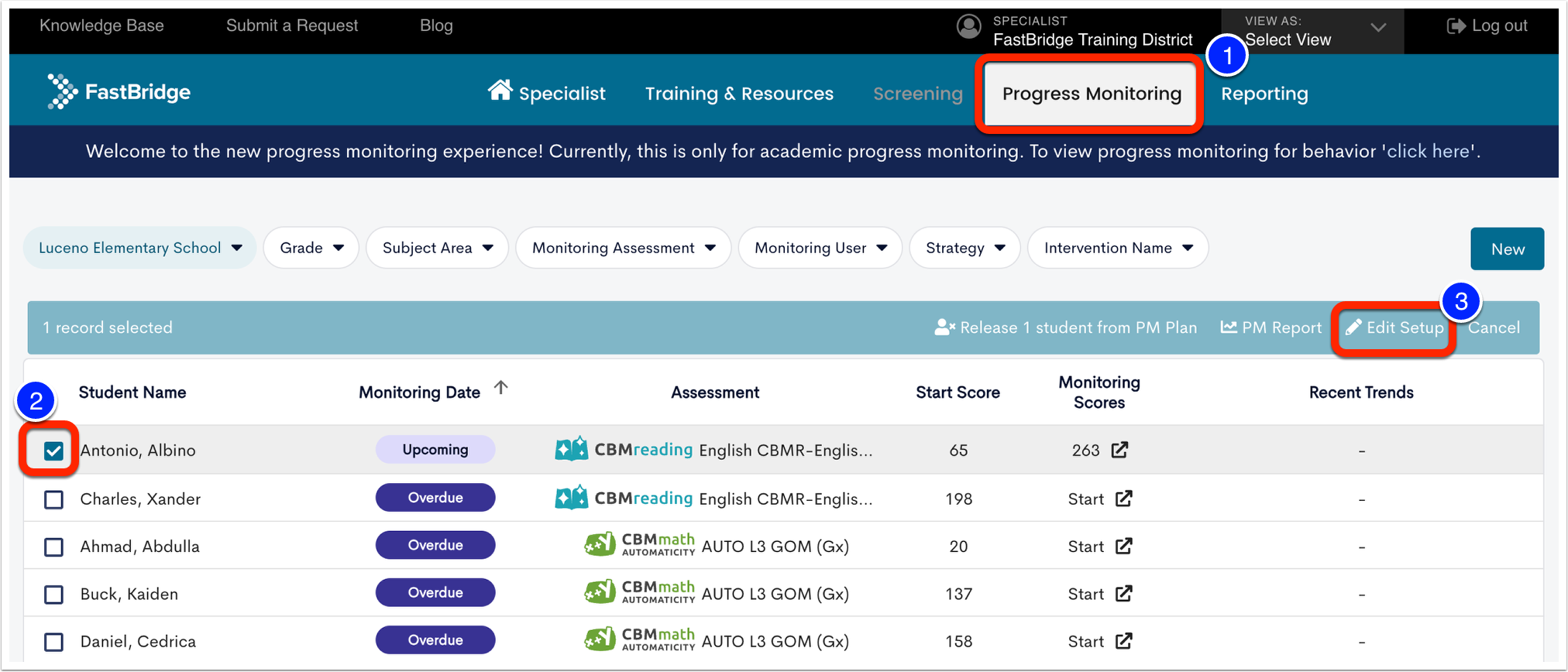Open the Blog link
The height and width of the screenshot is (672, 1568).
[x=436, y=26]
